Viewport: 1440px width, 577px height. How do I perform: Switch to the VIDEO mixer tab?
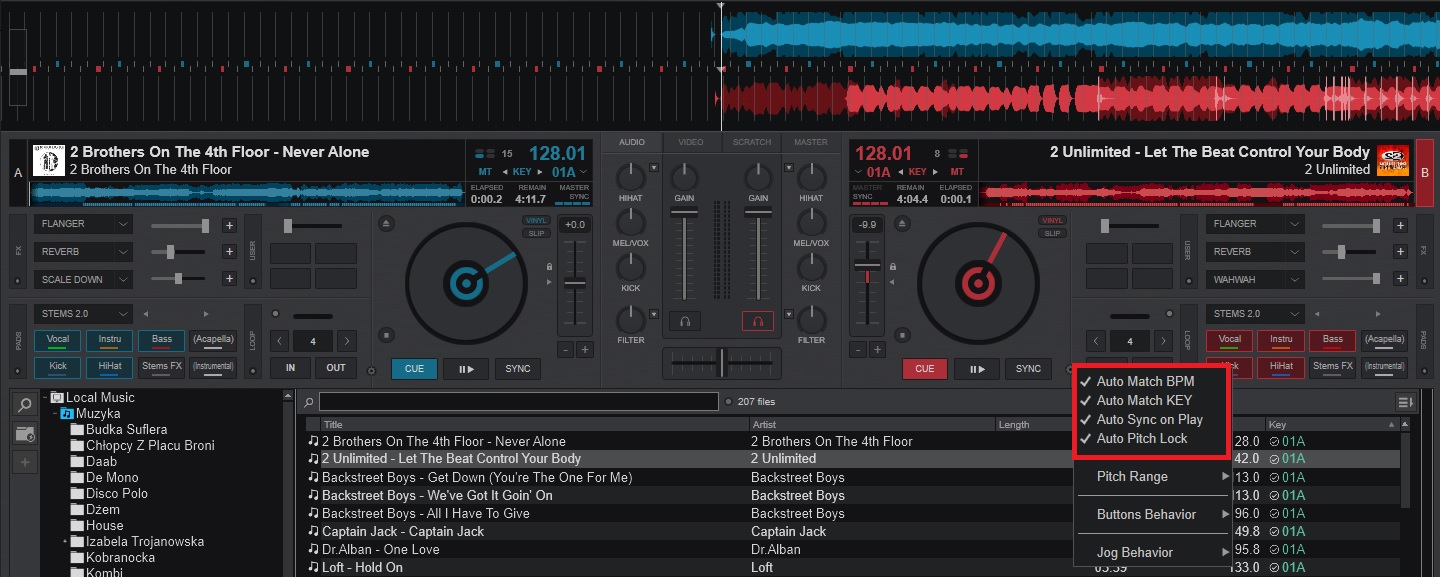point(691,142)
